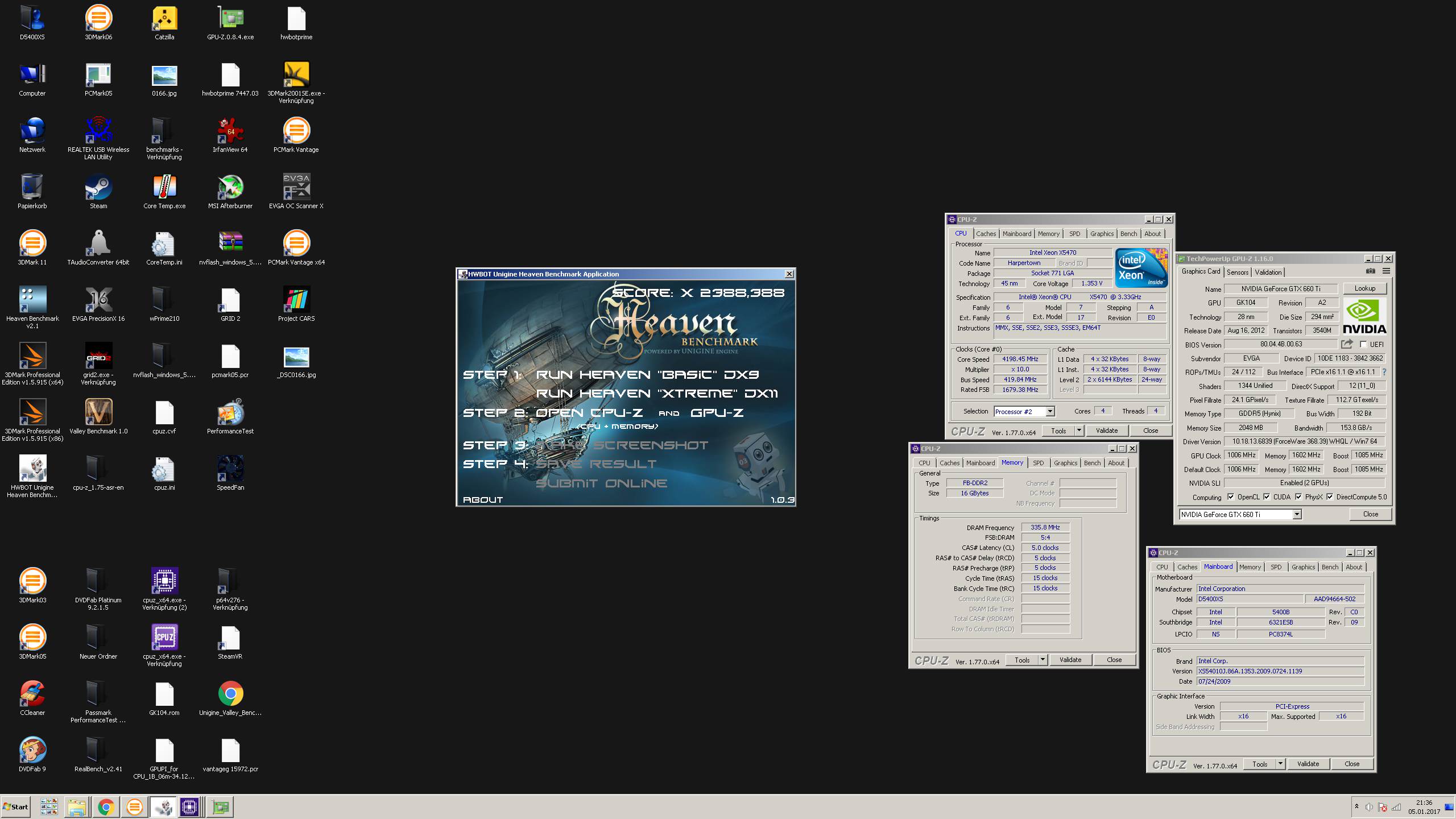Expand Tools dropdown arrow in Mainboard window
Image resolution: width=1456 pixels, height=819 pixels.
[1280, 764]
